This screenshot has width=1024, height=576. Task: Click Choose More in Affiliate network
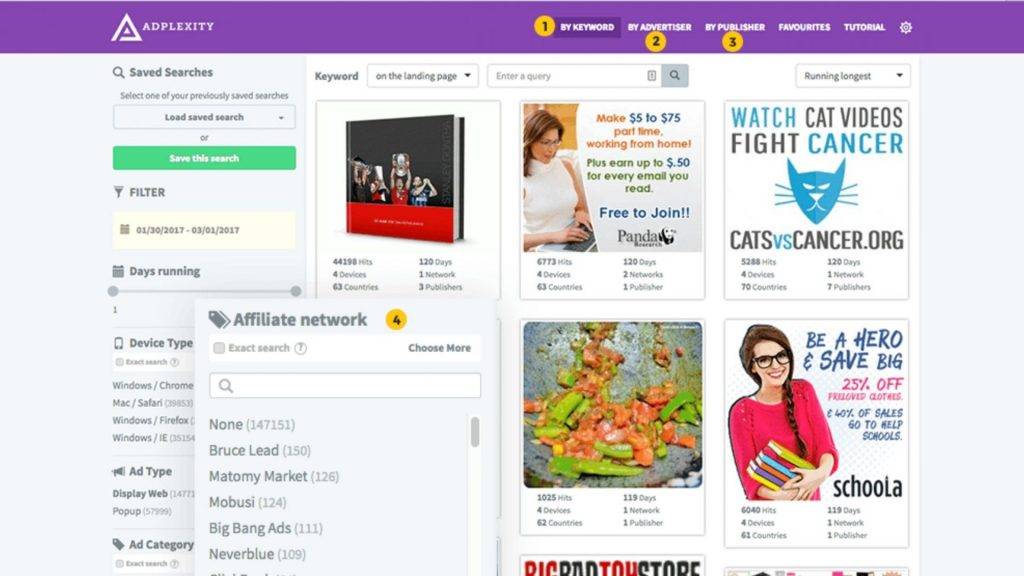[x=440, y=348]
